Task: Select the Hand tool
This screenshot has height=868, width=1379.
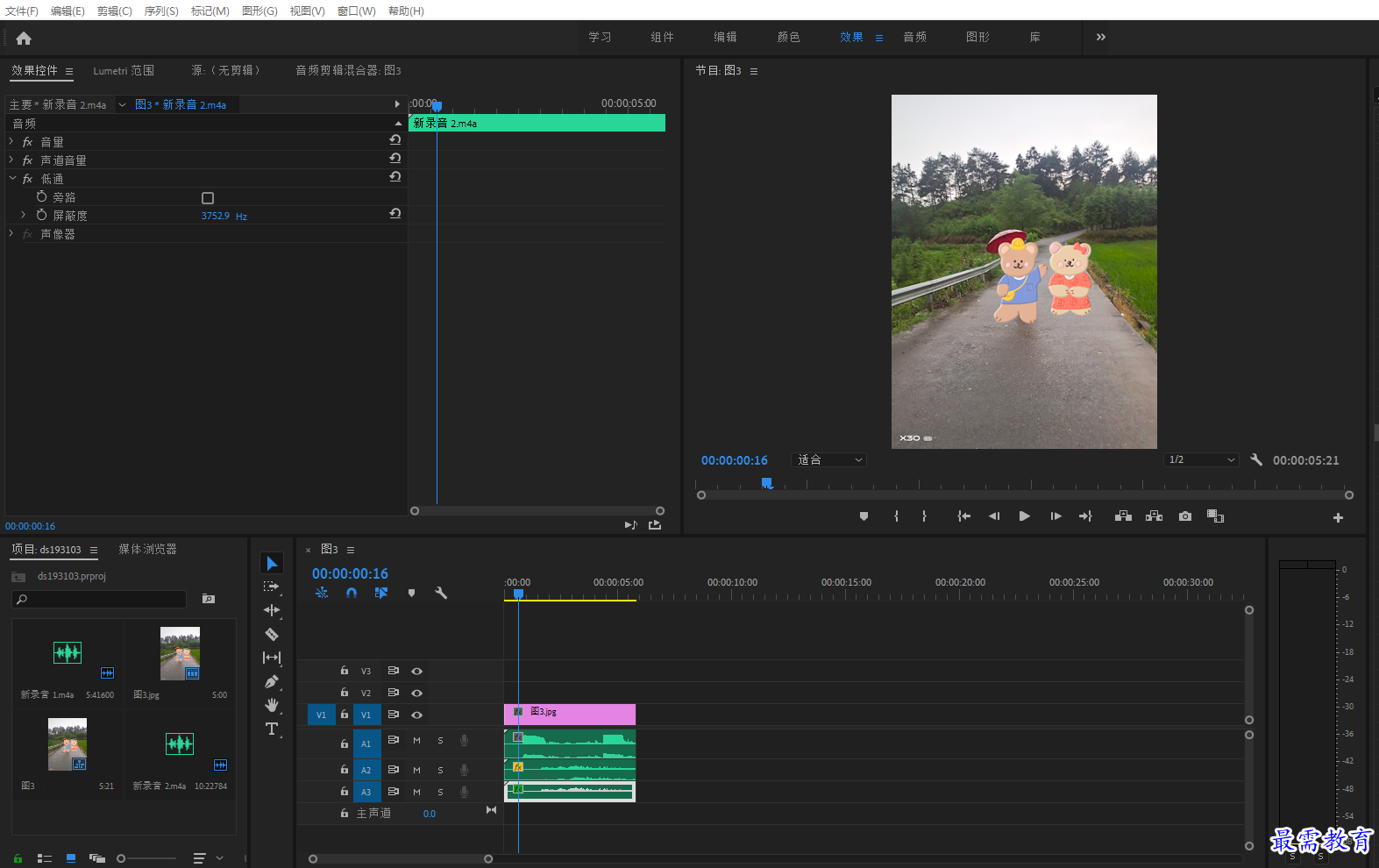Action: [272, 705]
